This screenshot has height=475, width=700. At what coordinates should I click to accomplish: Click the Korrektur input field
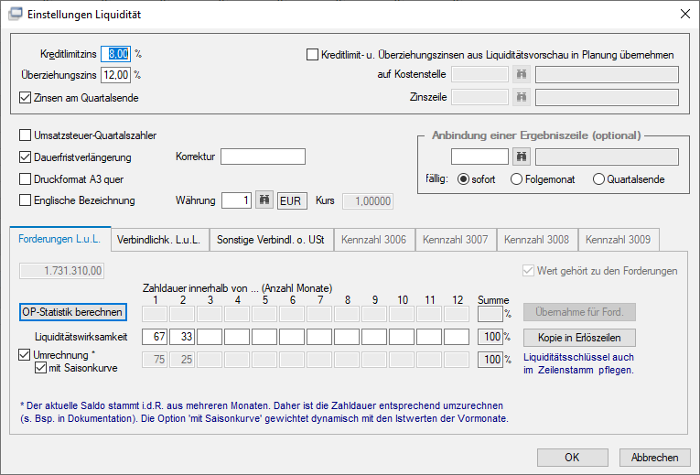coord(263,157)
